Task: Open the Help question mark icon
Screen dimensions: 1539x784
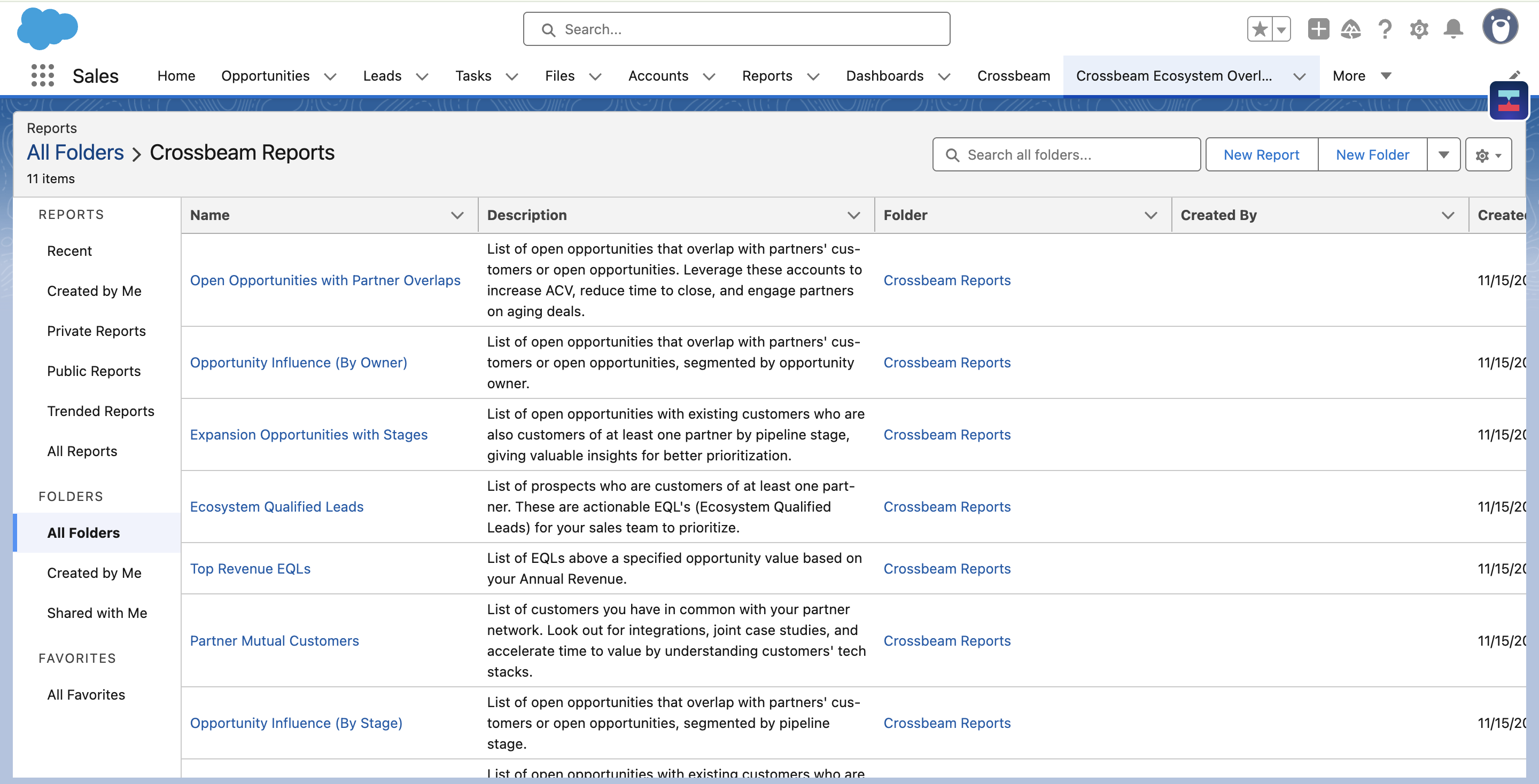Action: coord(1385,29)
